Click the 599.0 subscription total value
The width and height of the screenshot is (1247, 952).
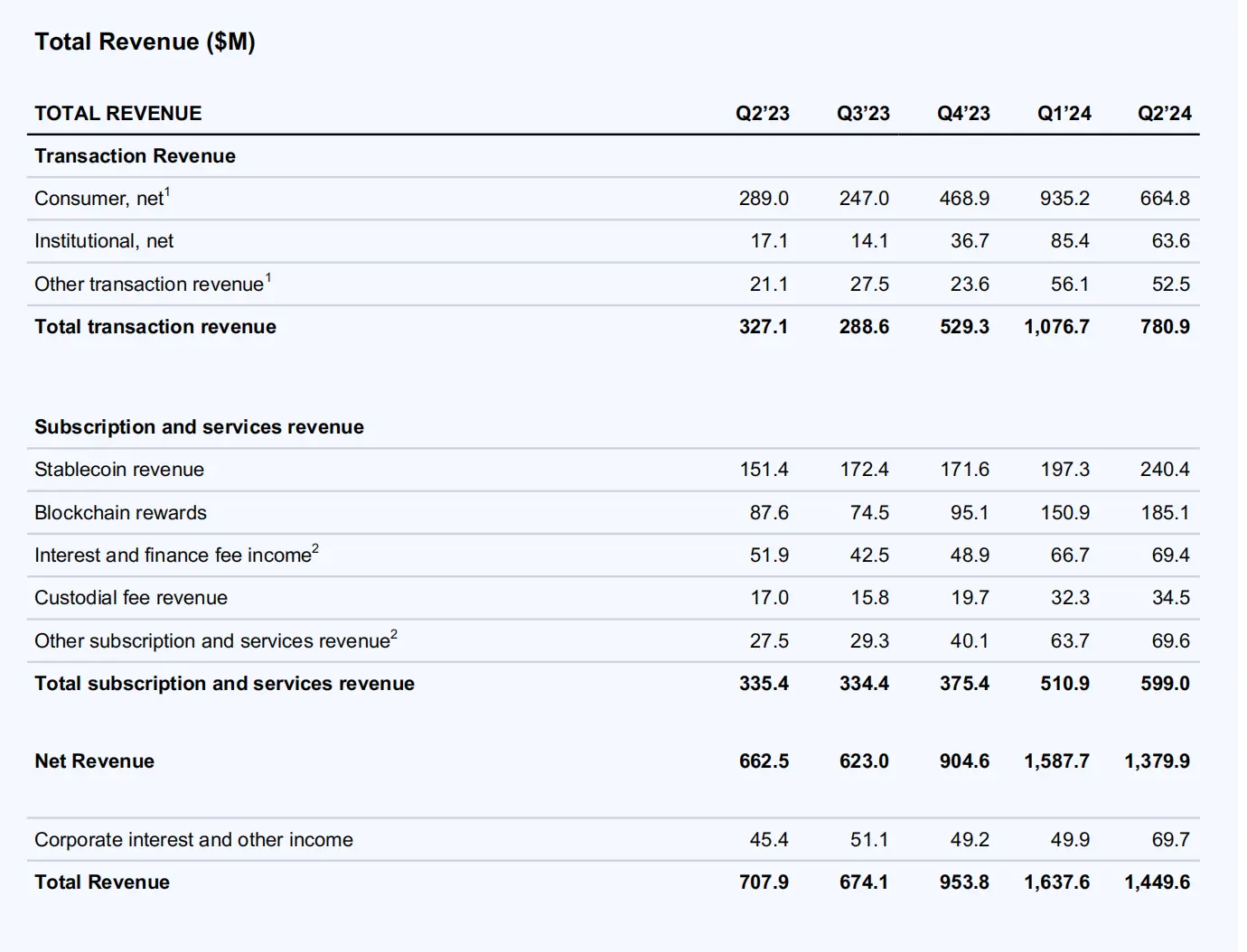pos(1166,684)
